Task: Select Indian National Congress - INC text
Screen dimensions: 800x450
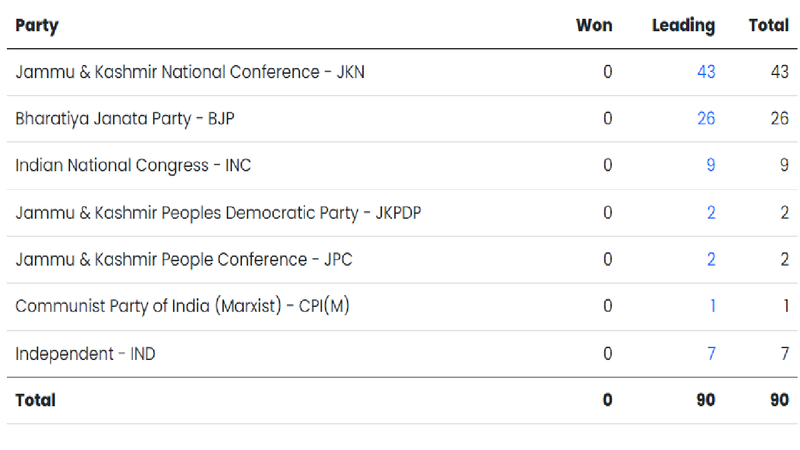Action: pyautogui.click(x=133, y=165)
